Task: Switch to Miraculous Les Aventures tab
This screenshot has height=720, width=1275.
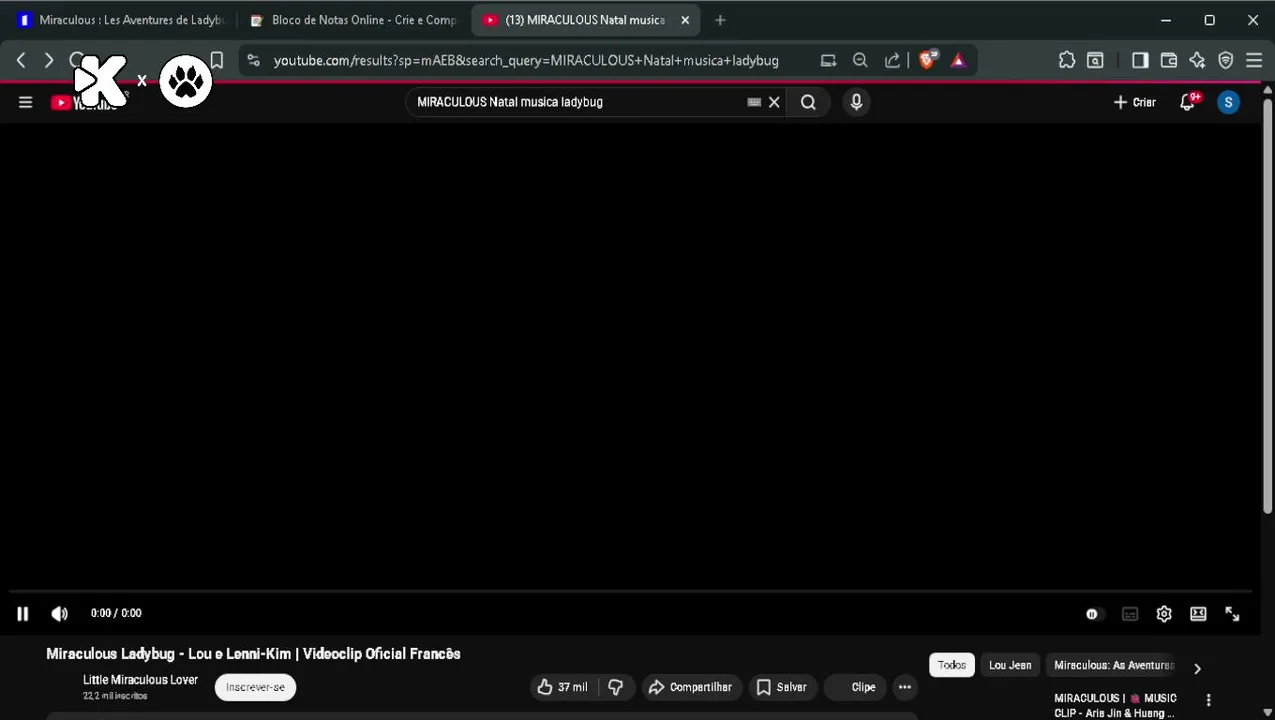Action: (122, 20)
